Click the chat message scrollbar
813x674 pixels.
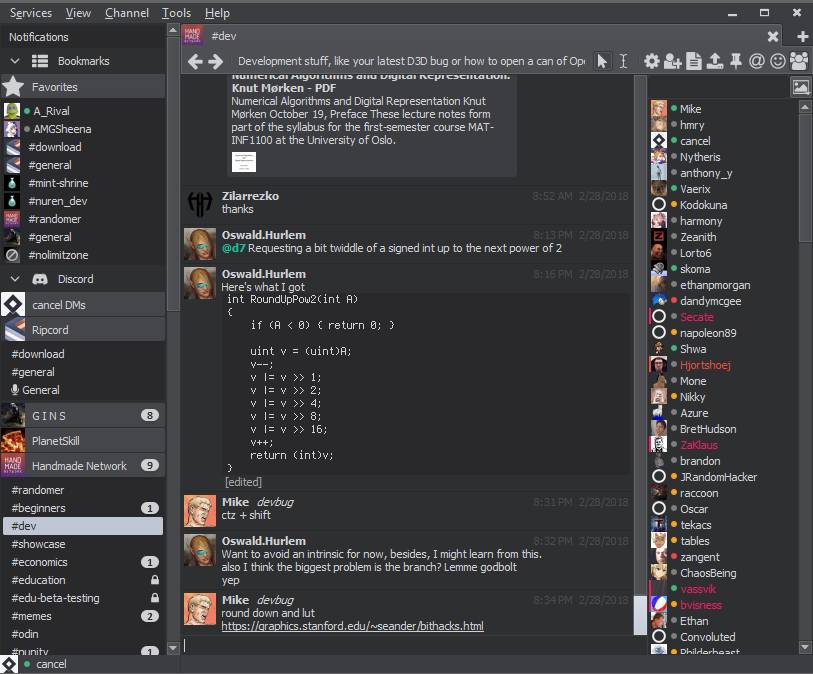640,400
